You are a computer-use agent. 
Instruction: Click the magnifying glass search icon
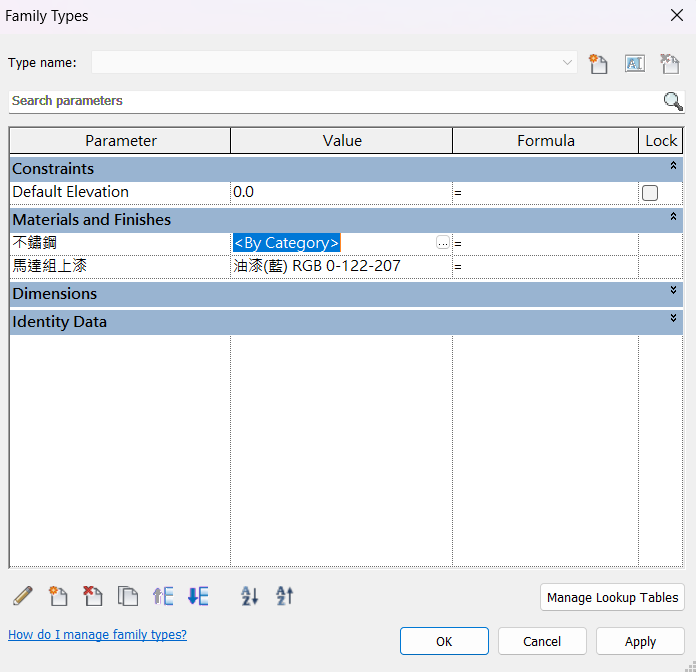[x=673, y=101]
